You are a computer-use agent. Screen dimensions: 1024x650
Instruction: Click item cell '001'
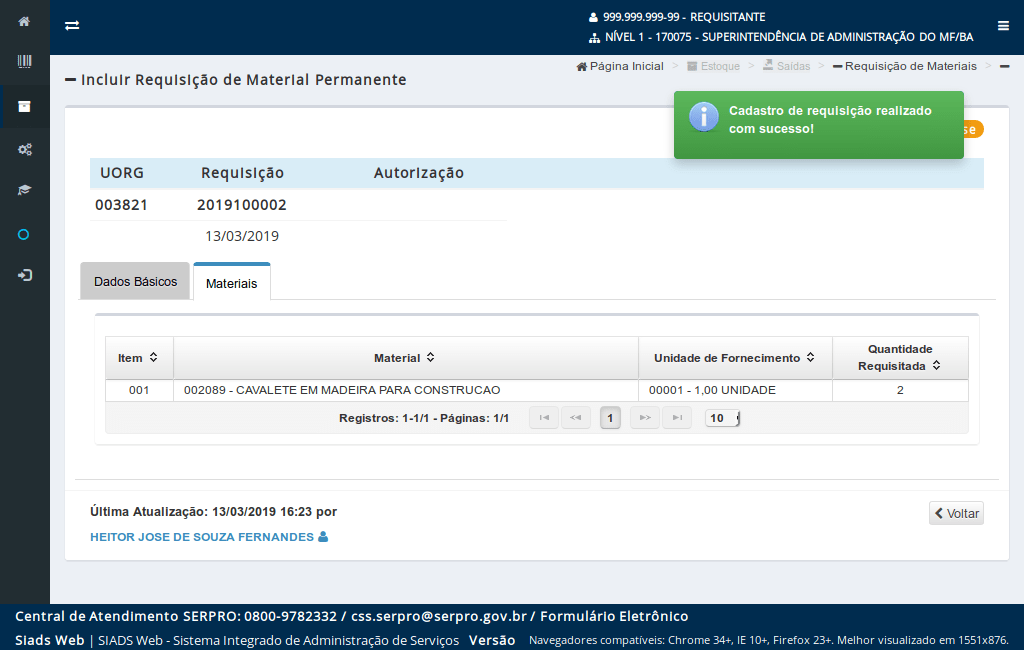pyautogui.click(x=139, y=390)
